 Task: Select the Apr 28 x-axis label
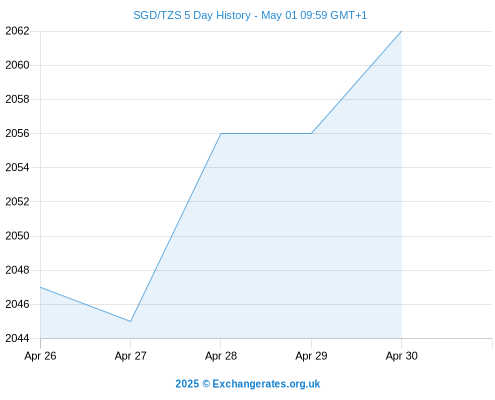(221, 356)
